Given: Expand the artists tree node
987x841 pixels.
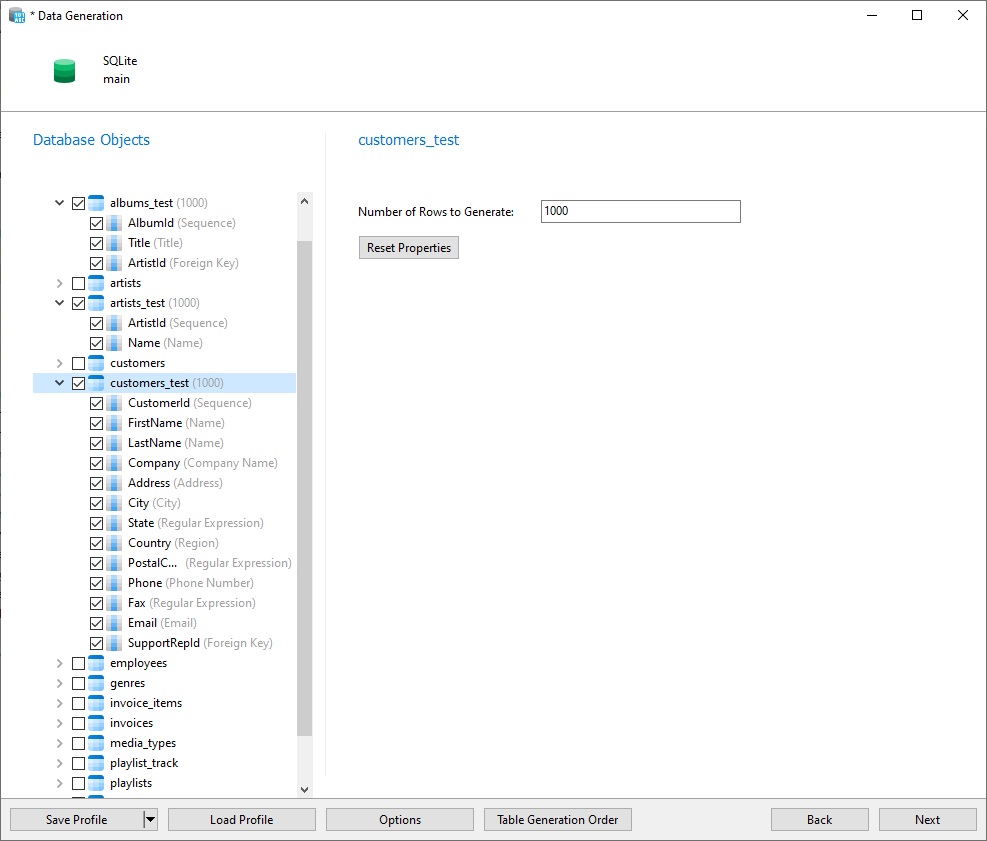Looking at the screenshot, I should point(59,283).
